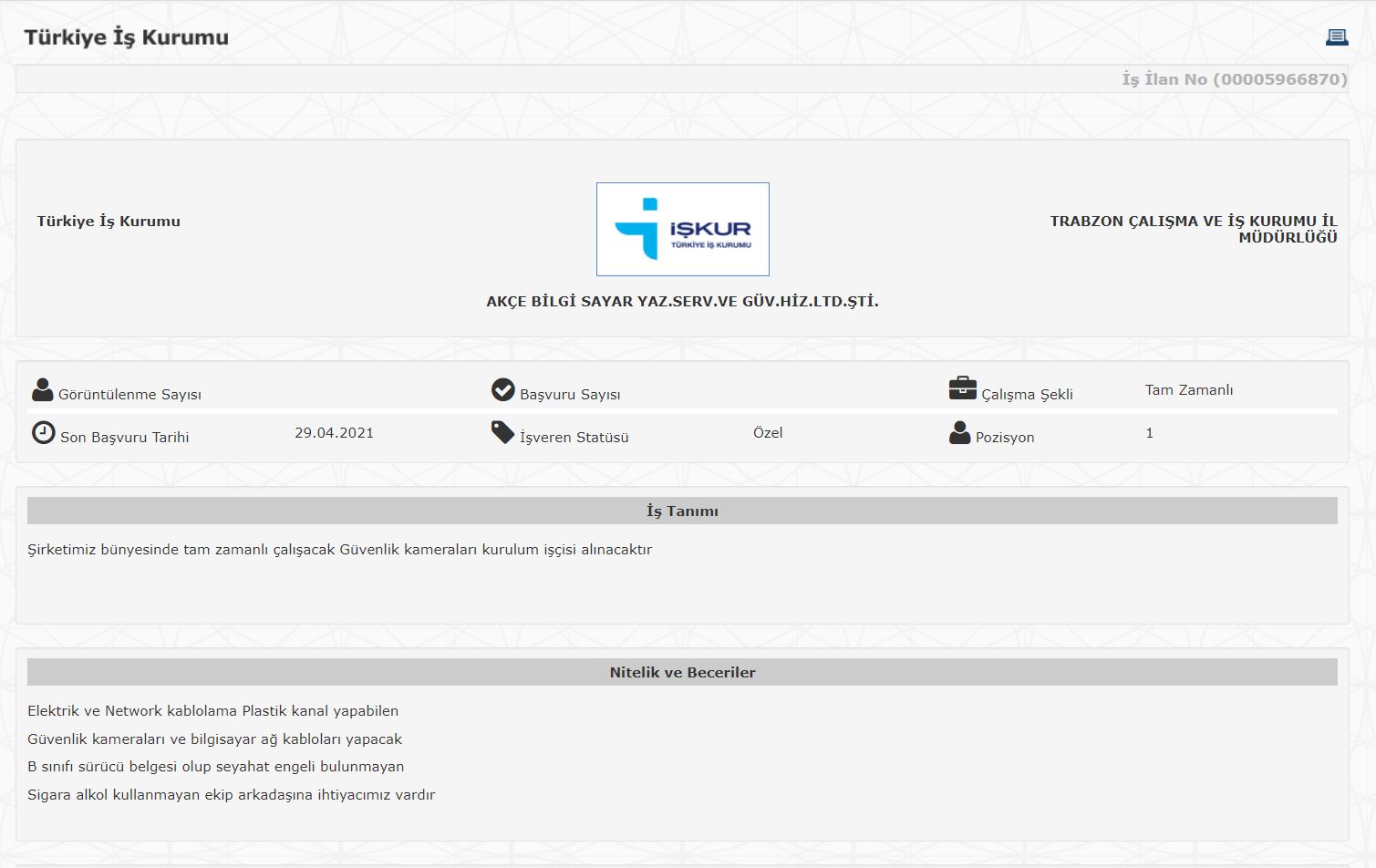Click TRABZON ÇALIŞMA VE İŞ KURUMU heading
This screenshot has width=1376, height=868.
[x=1194, y=229]
